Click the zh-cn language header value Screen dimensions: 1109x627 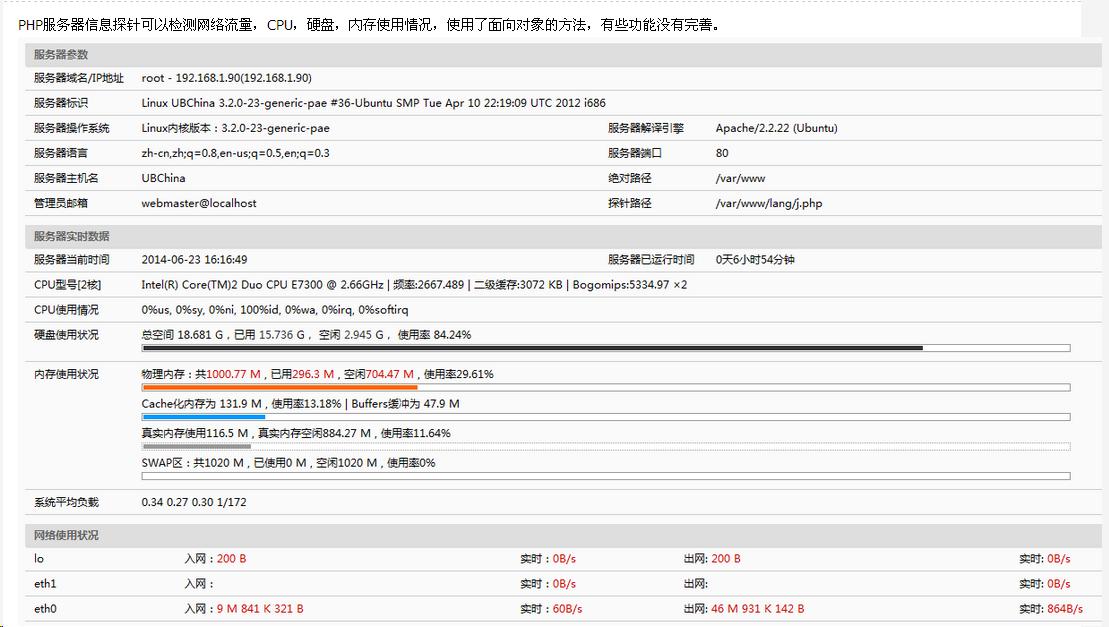(x=236, y=153)
